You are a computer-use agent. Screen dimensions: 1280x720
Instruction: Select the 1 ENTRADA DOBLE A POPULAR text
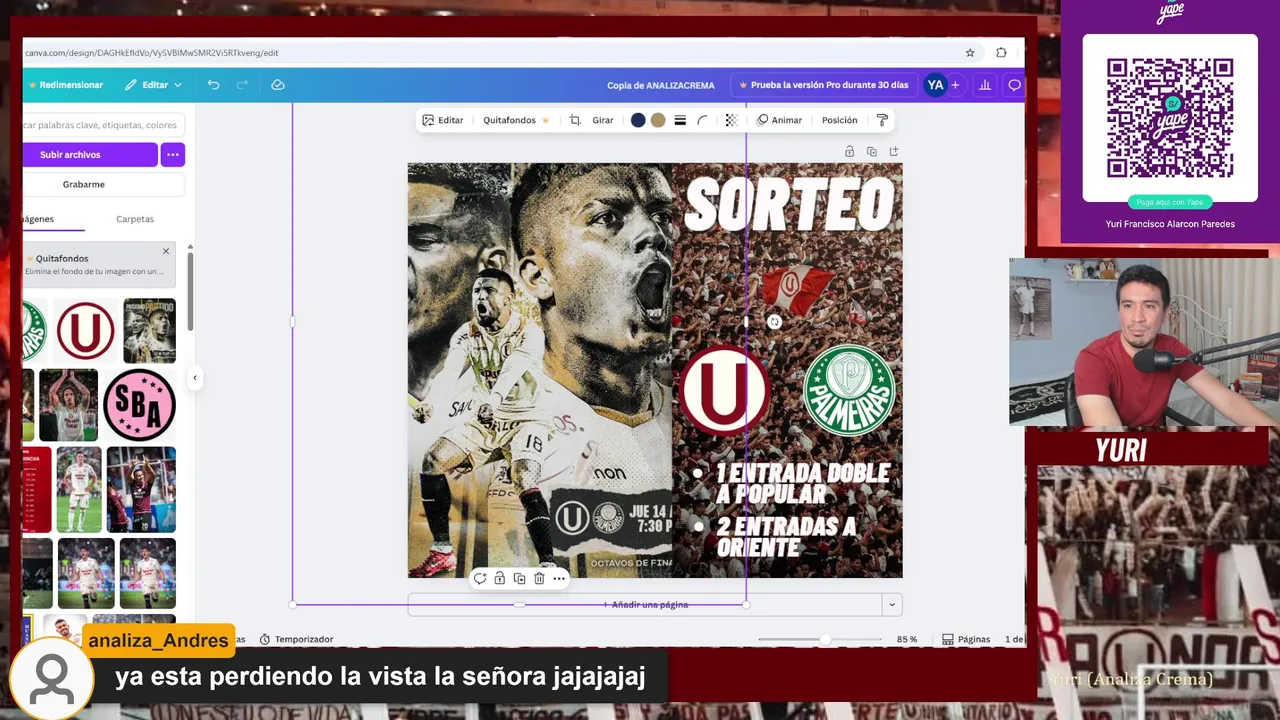(x=803, y=483)
